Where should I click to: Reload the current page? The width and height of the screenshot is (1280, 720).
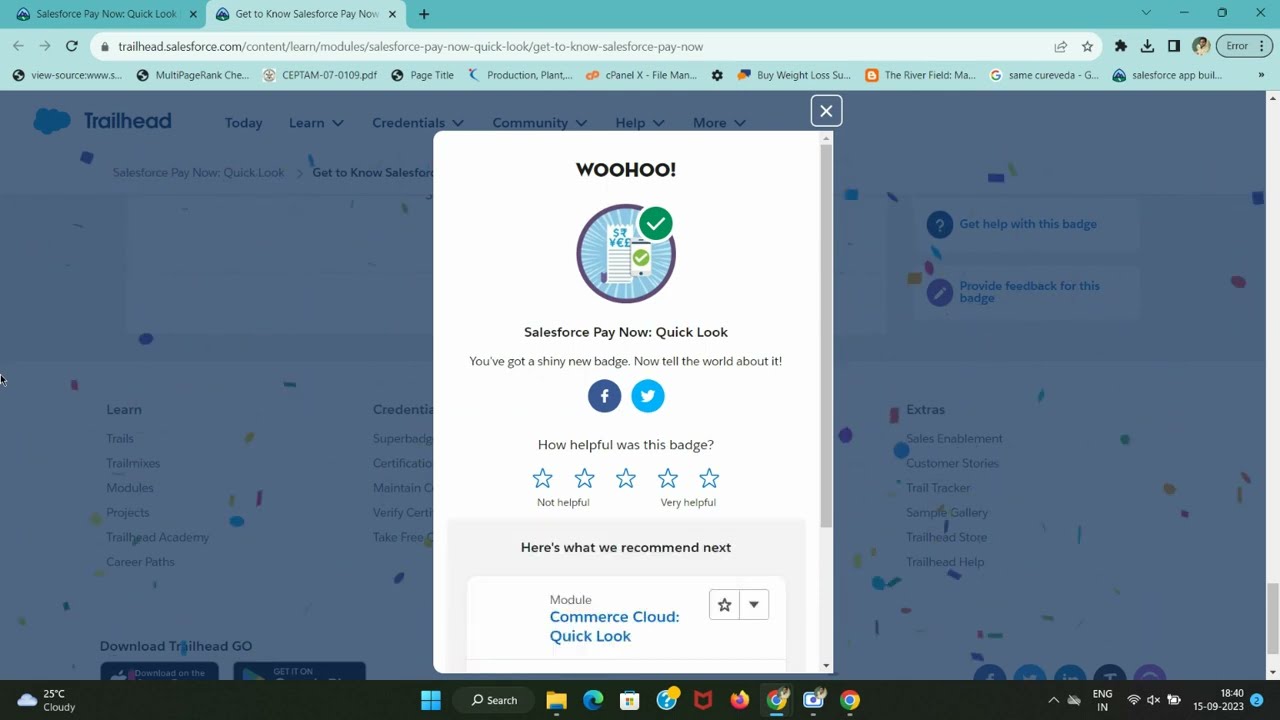72,46
